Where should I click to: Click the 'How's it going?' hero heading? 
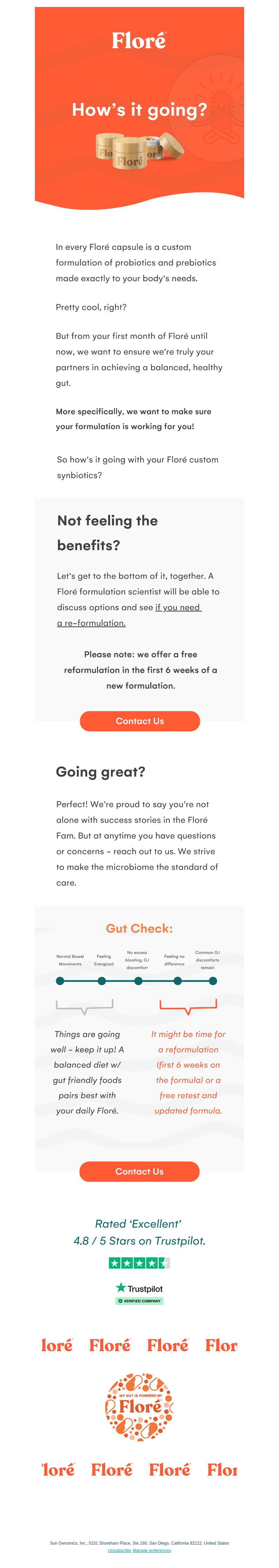click(139, 110)
